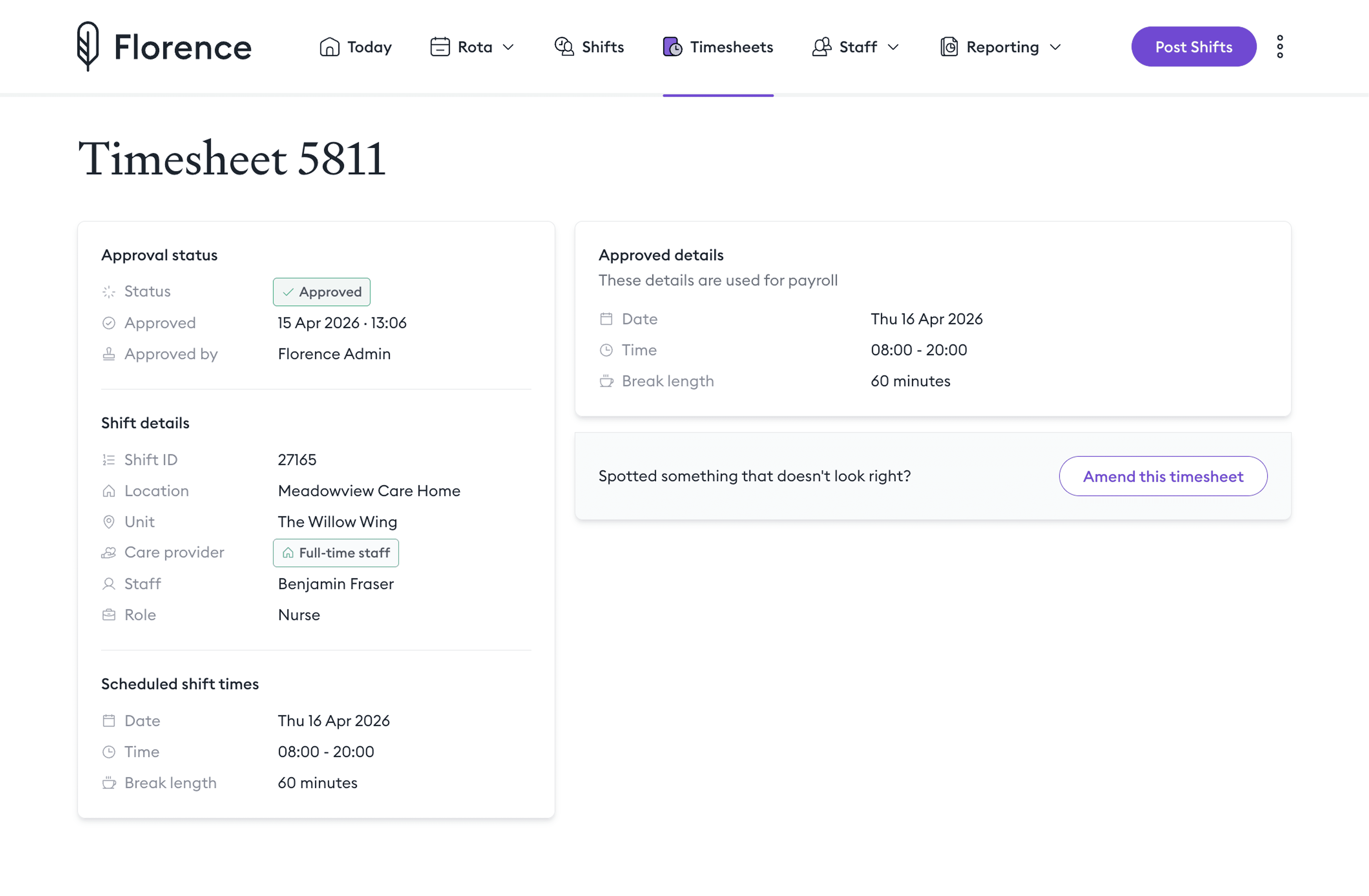Click the Staff people icon

822,47
